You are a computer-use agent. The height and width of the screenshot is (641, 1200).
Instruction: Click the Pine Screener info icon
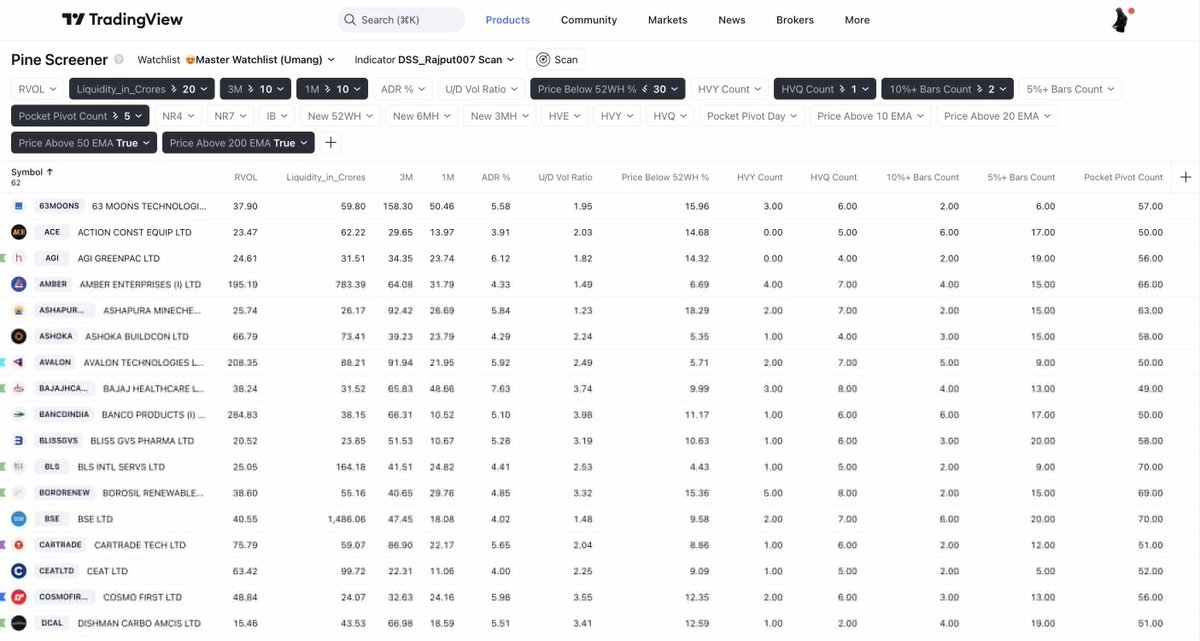pos(119,60)
